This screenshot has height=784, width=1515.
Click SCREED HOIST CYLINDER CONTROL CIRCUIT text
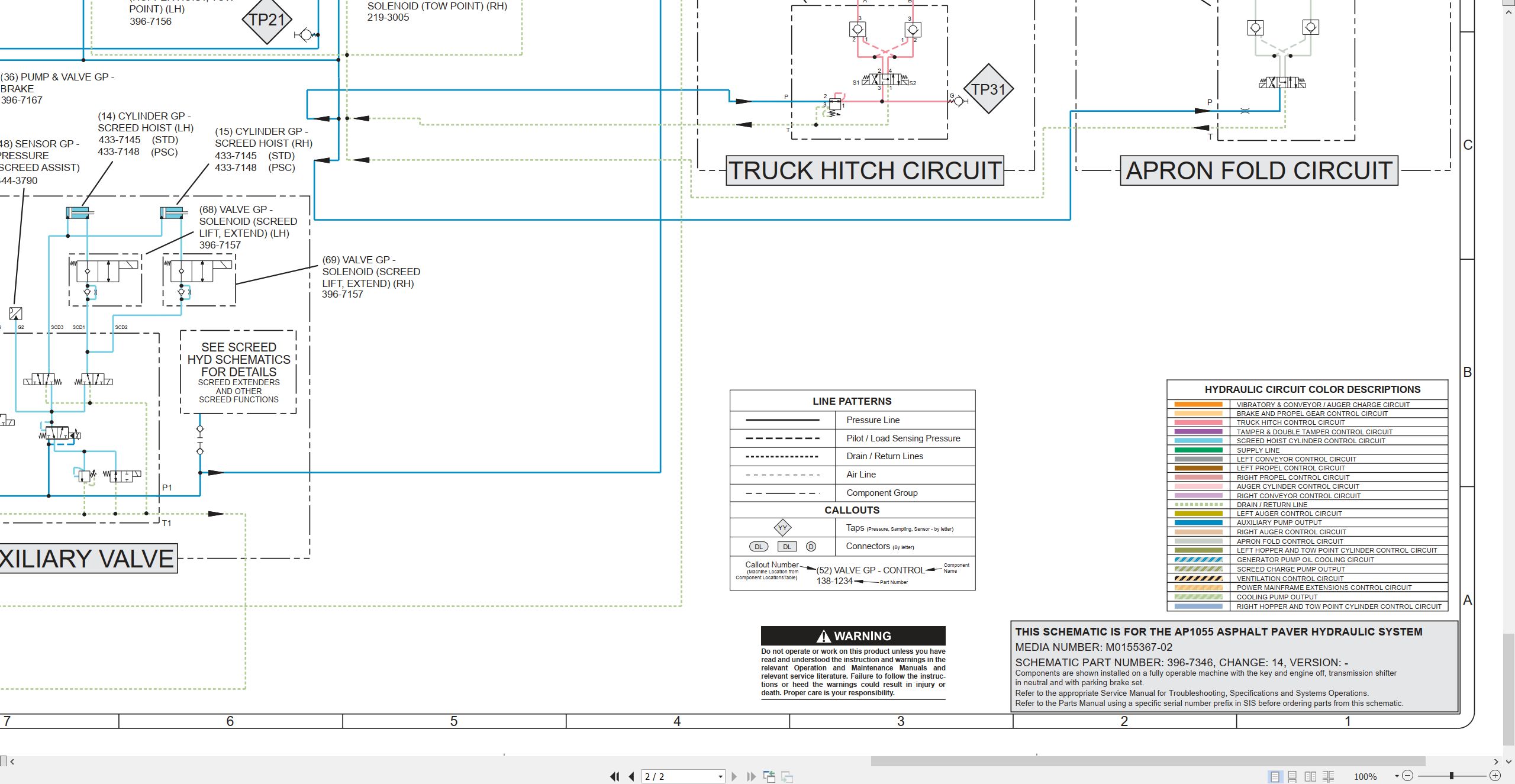1311,441
